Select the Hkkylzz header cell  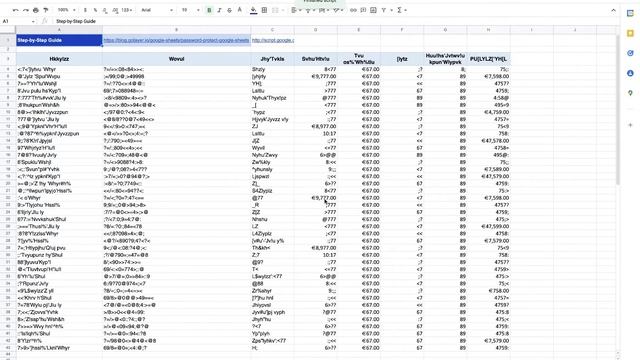tap(59, 59)
